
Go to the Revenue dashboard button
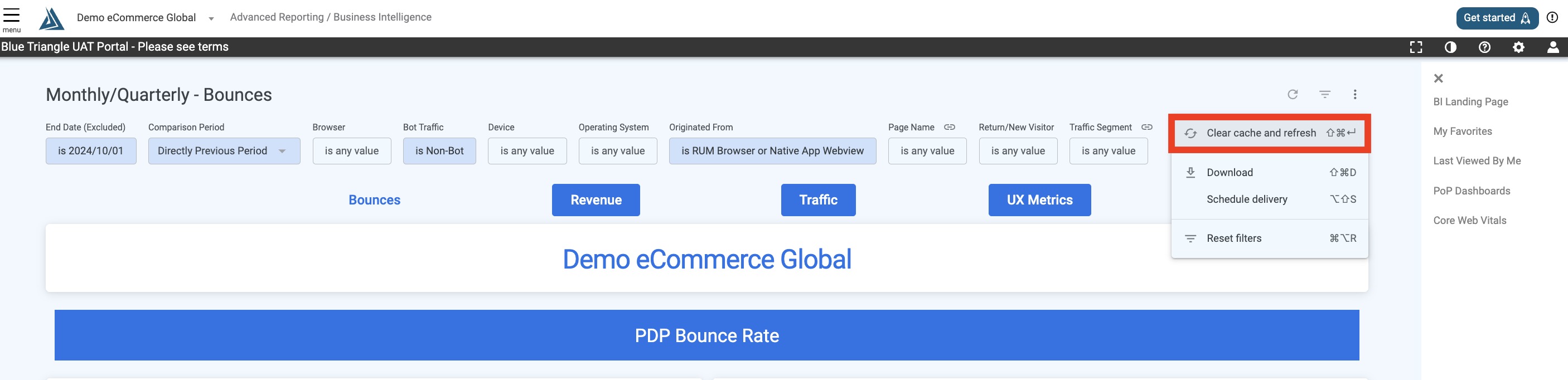tap(596, 200)
